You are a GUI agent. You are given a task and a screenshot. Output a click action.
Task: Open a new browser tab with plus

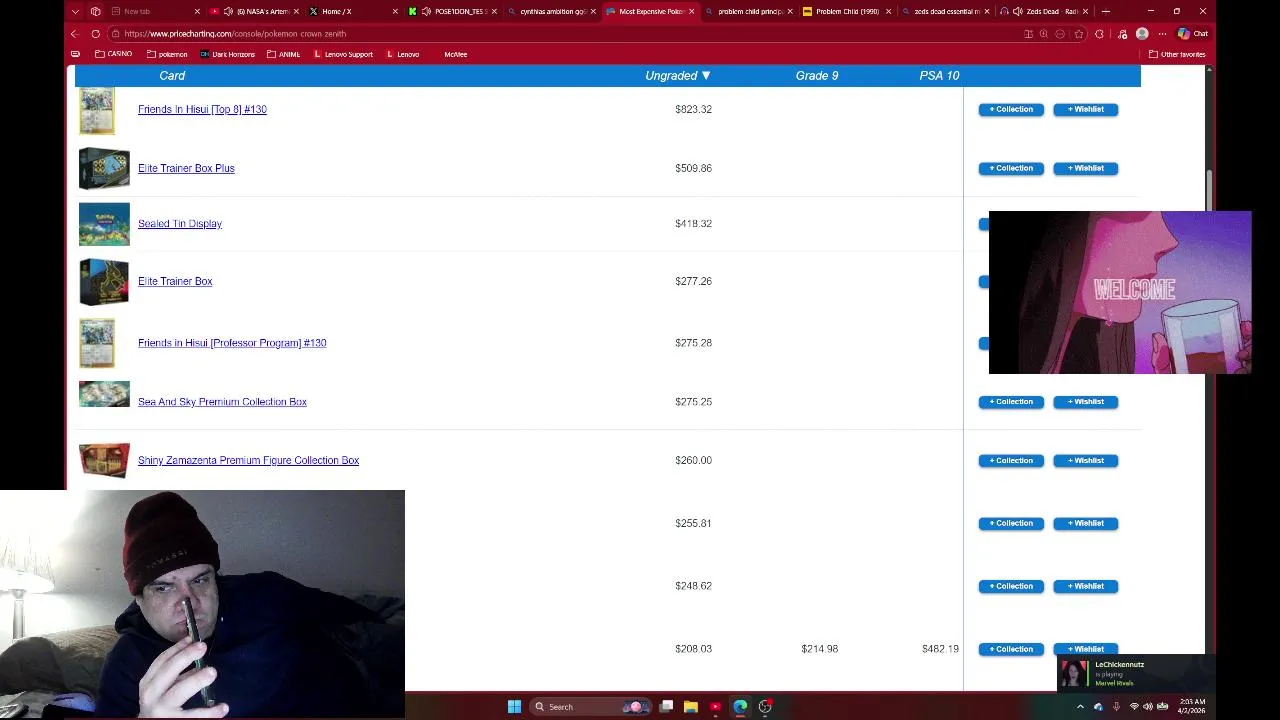1106,11
